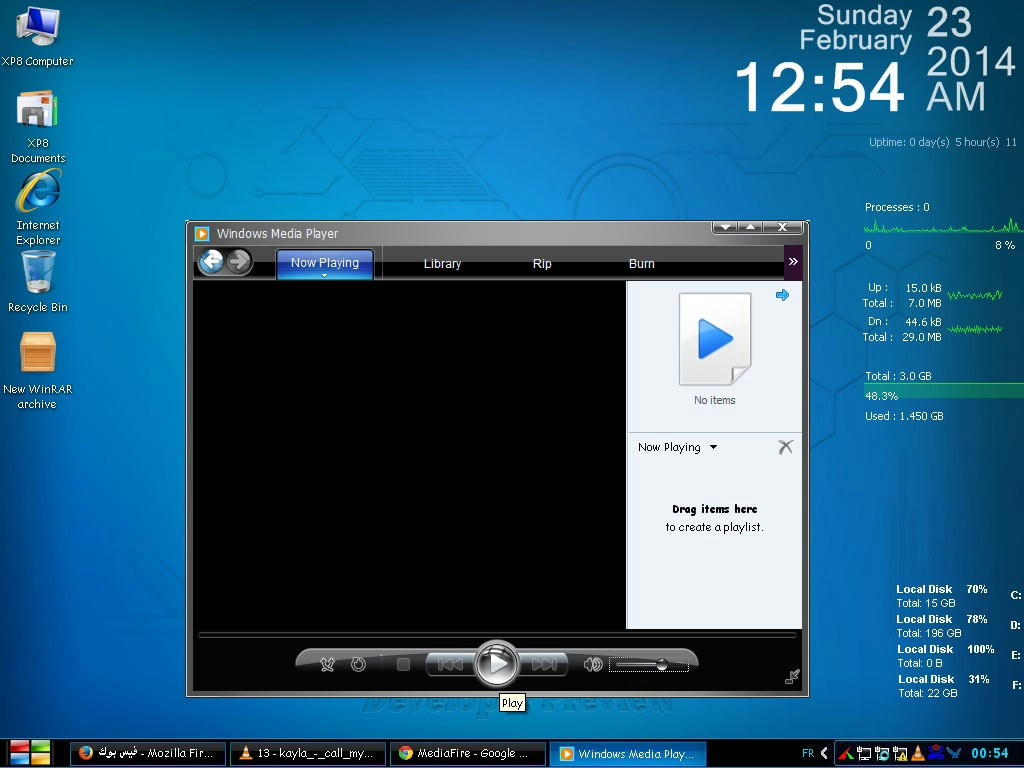Click the red and green tray icon
The image size is (1024, 768).
846,754
